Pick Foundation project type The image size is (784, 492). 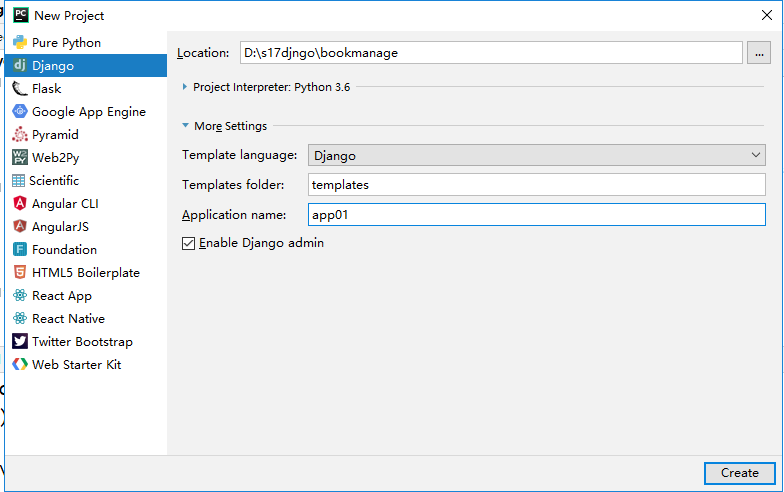(x=86, y=250)
